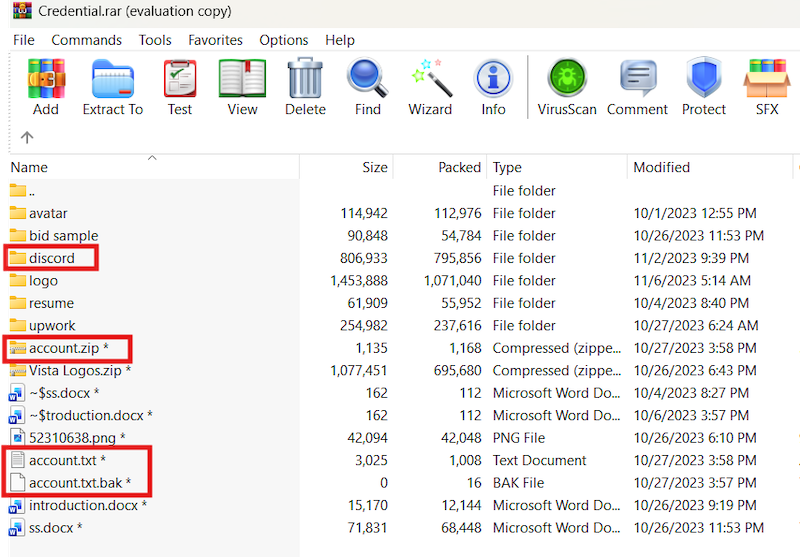
Task: Open the Tools menu
Action: point(155,40)
